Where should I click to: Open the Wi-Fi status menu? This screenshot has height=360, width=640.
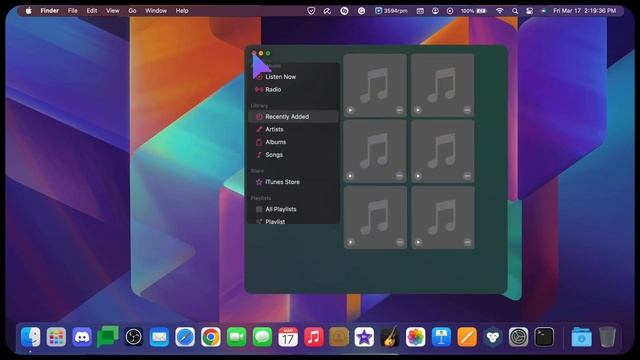500,11
